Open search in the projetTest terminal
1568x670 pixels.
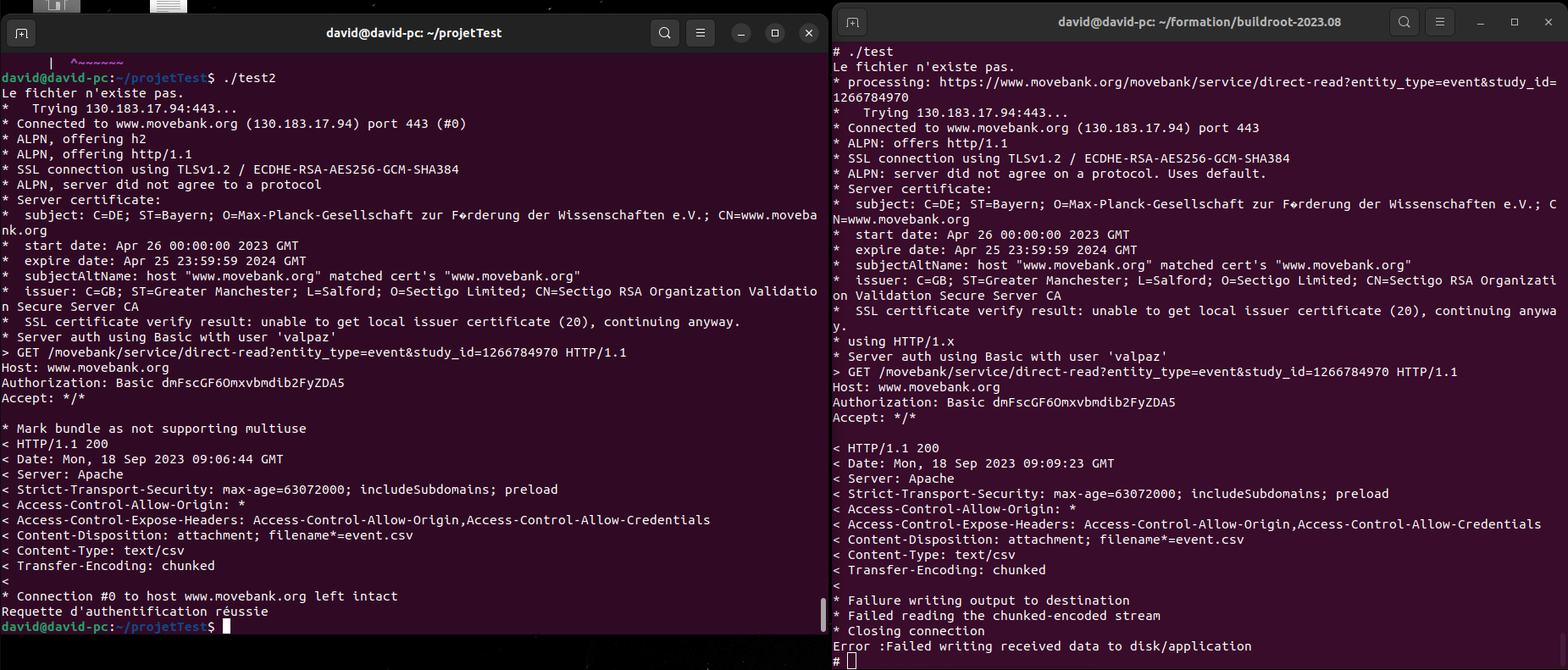(x=665, y=33)
